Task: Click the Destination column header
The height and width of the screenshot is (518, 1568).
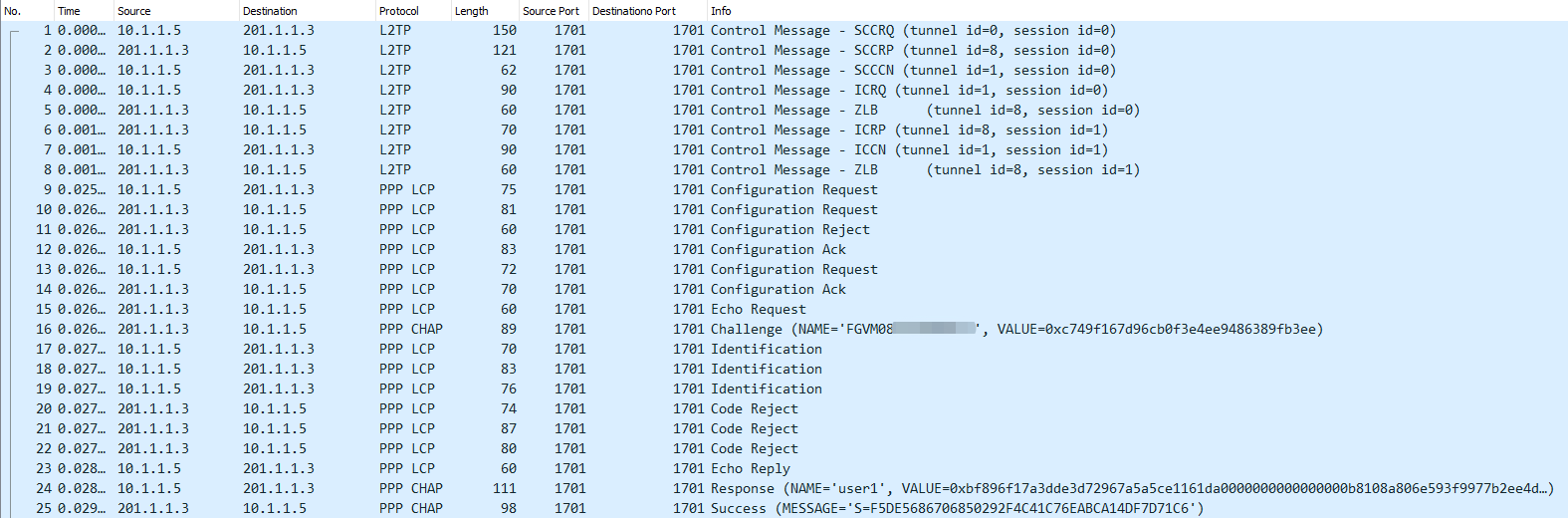Action: tap(270, 11)
